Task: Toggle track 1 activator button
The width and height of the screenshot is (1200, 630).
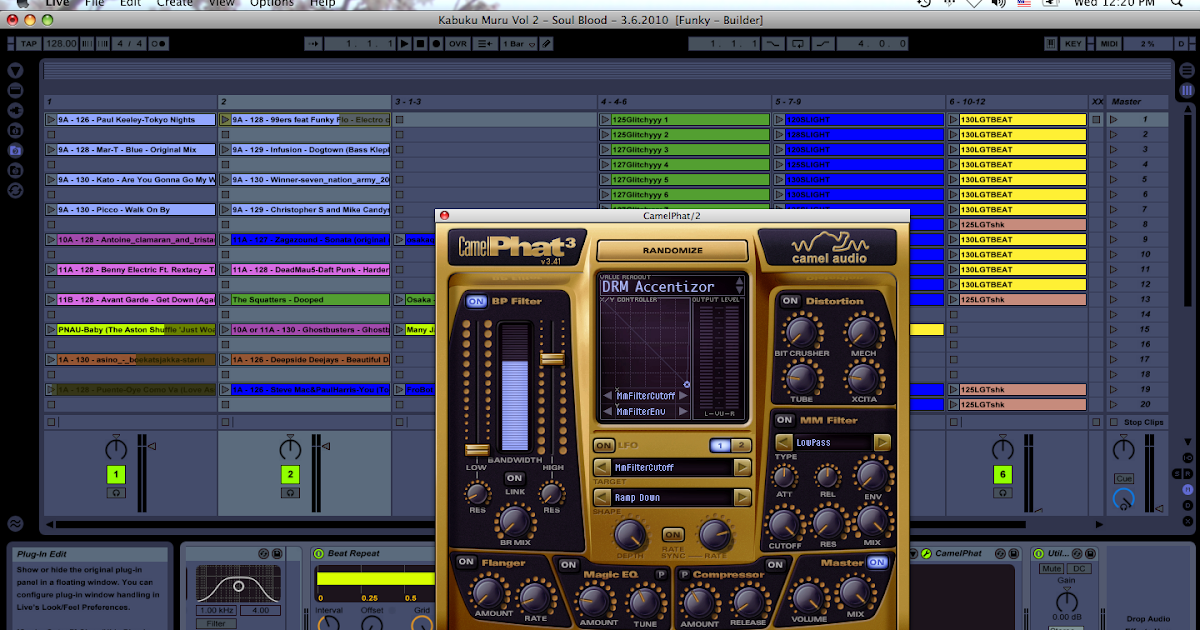Action: [x=117, y=474]
